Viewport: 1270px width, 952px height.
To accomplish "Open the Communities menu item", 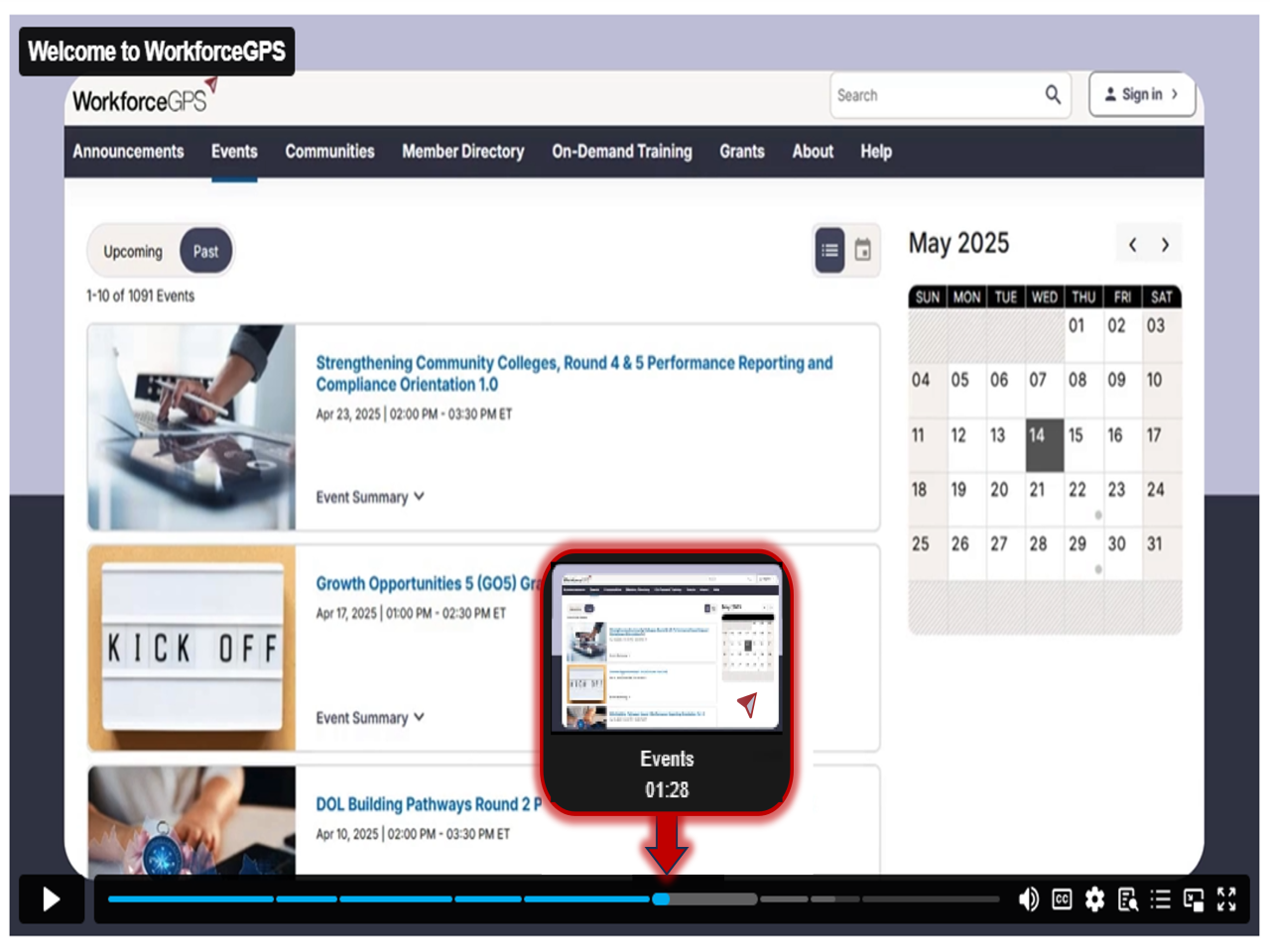I will [x=329, y=152].
